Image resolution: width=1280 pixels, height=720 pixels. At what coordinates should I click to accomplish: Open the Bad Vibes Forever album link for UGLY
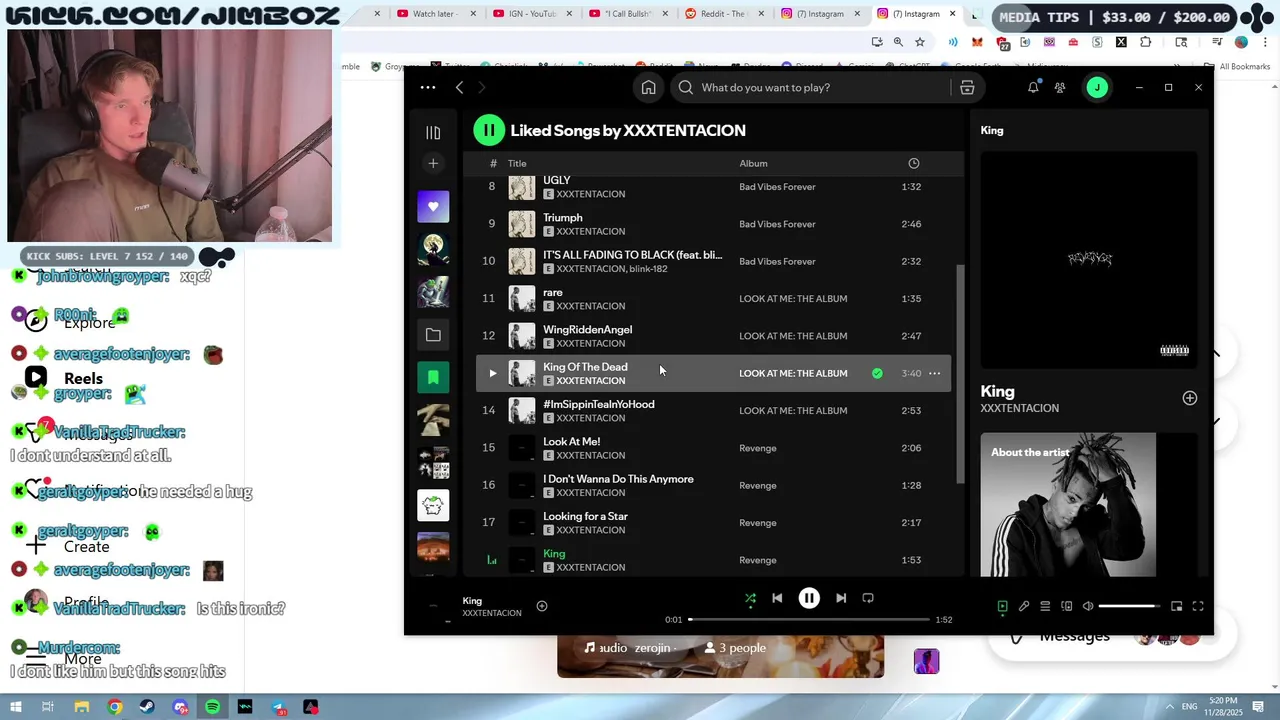(x=777, y=187)
